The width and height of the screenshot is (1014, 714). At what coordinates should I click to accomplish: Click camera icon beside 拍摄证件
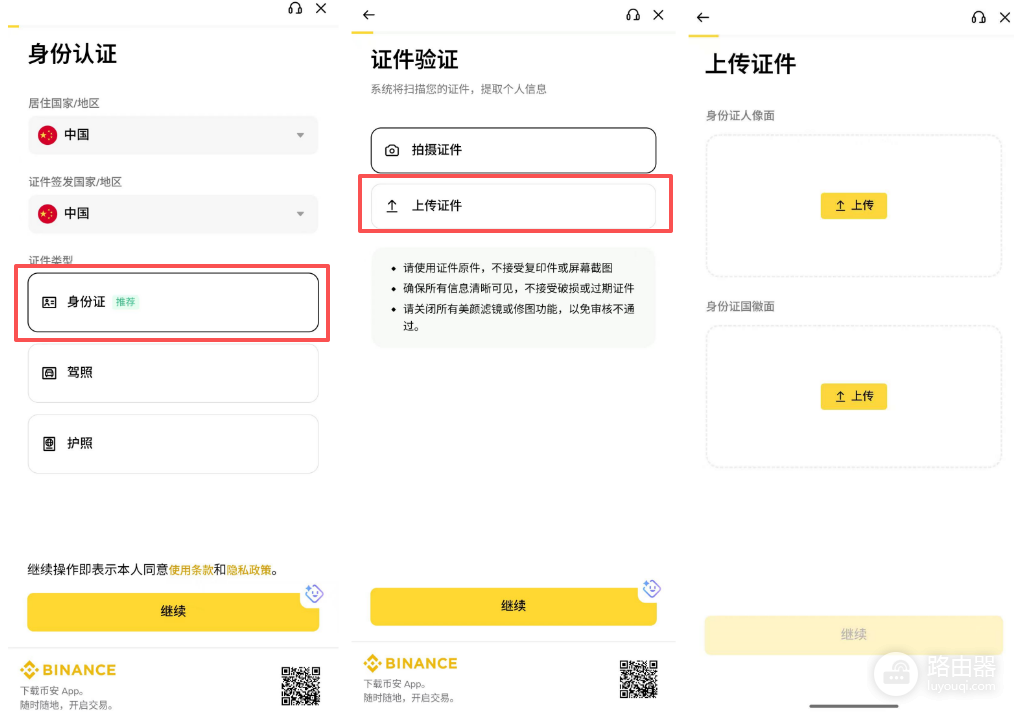[392, 151]
